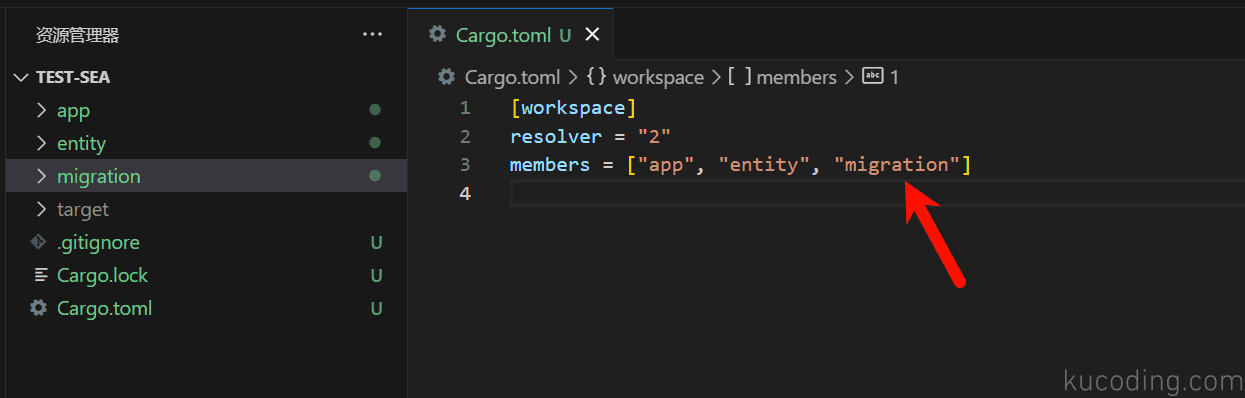Click the "app" string in members array
Screen dimensions: 1245x398
666,165
